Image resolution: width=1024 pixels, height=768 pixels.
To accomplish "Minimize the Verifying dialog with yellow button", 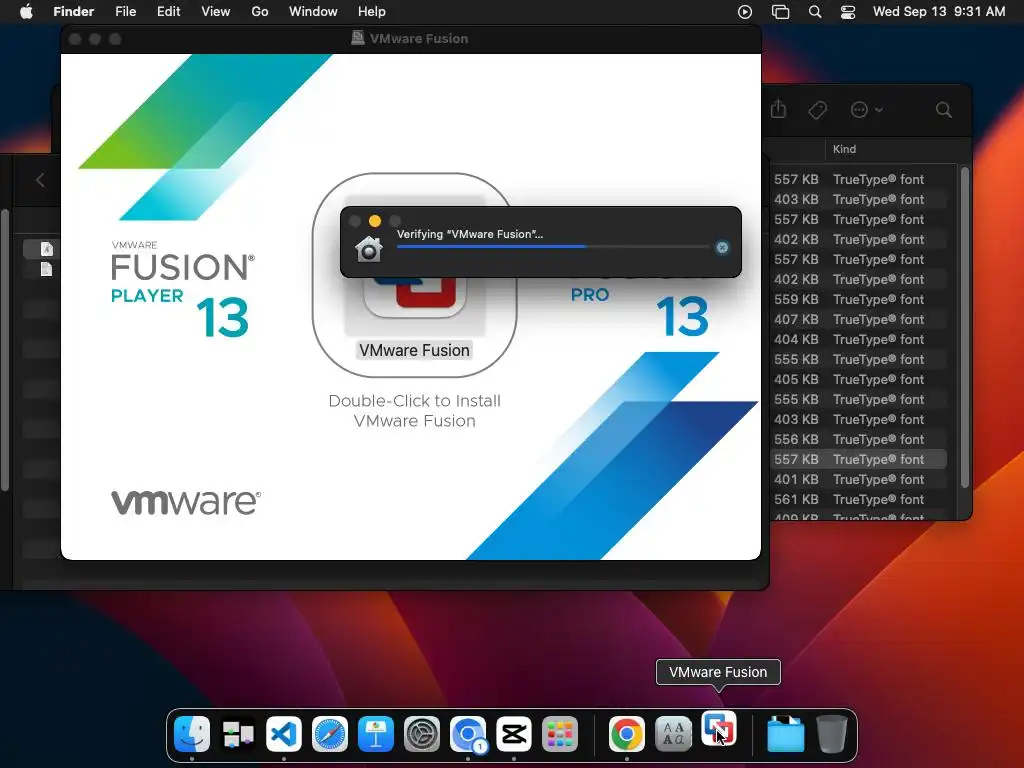I will pos(375,221).
